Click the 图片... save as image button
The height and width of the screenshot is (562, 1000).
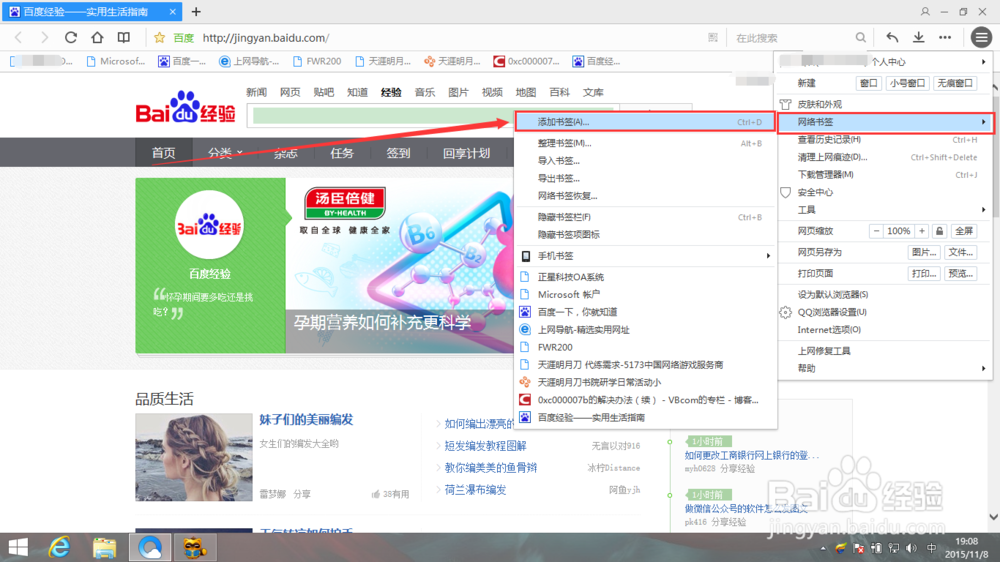click(x=924, y=252)
